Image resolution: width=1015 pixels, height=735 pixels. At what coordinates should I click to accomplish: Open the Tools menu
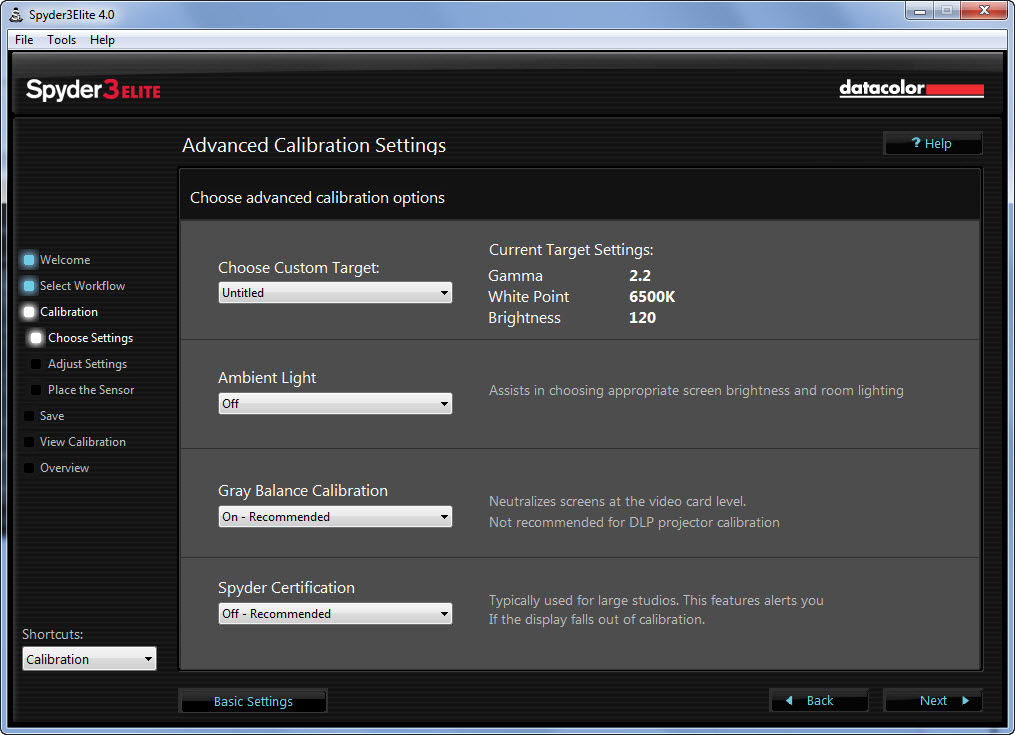pyautogui.click(x=61, y=40)
